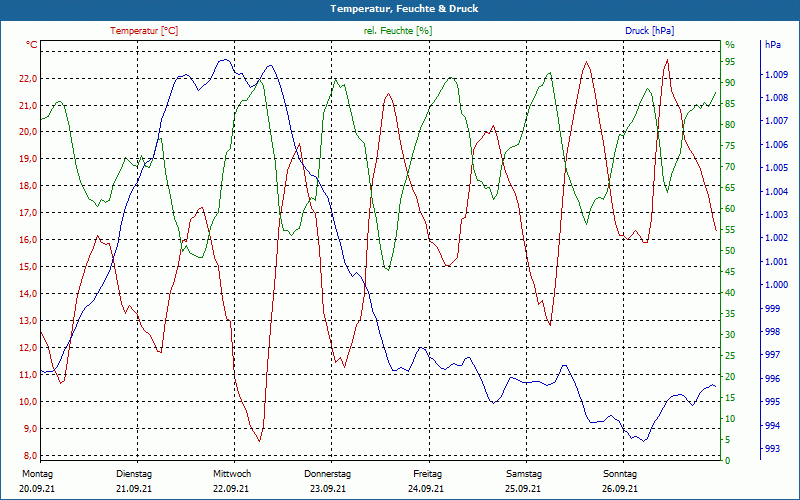This screenshot has width=800, height=500.
Task: Click the temperature tick '20,0'
Action: coord(29,132)
